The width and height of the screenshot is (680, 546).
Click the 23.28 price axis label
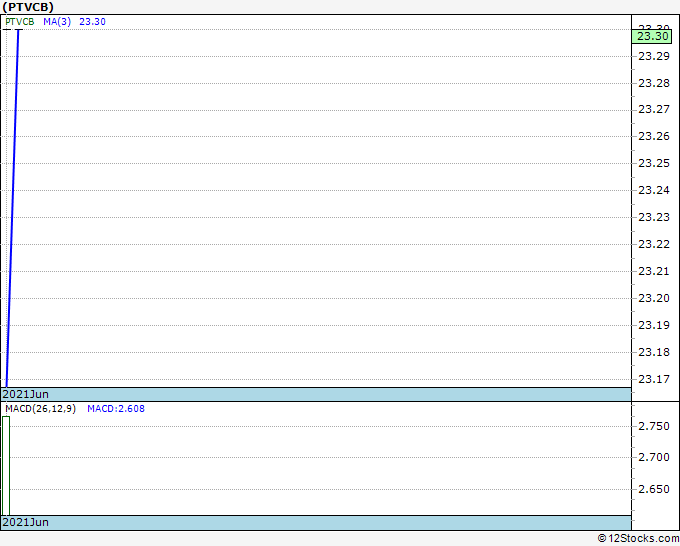[654, 83]
